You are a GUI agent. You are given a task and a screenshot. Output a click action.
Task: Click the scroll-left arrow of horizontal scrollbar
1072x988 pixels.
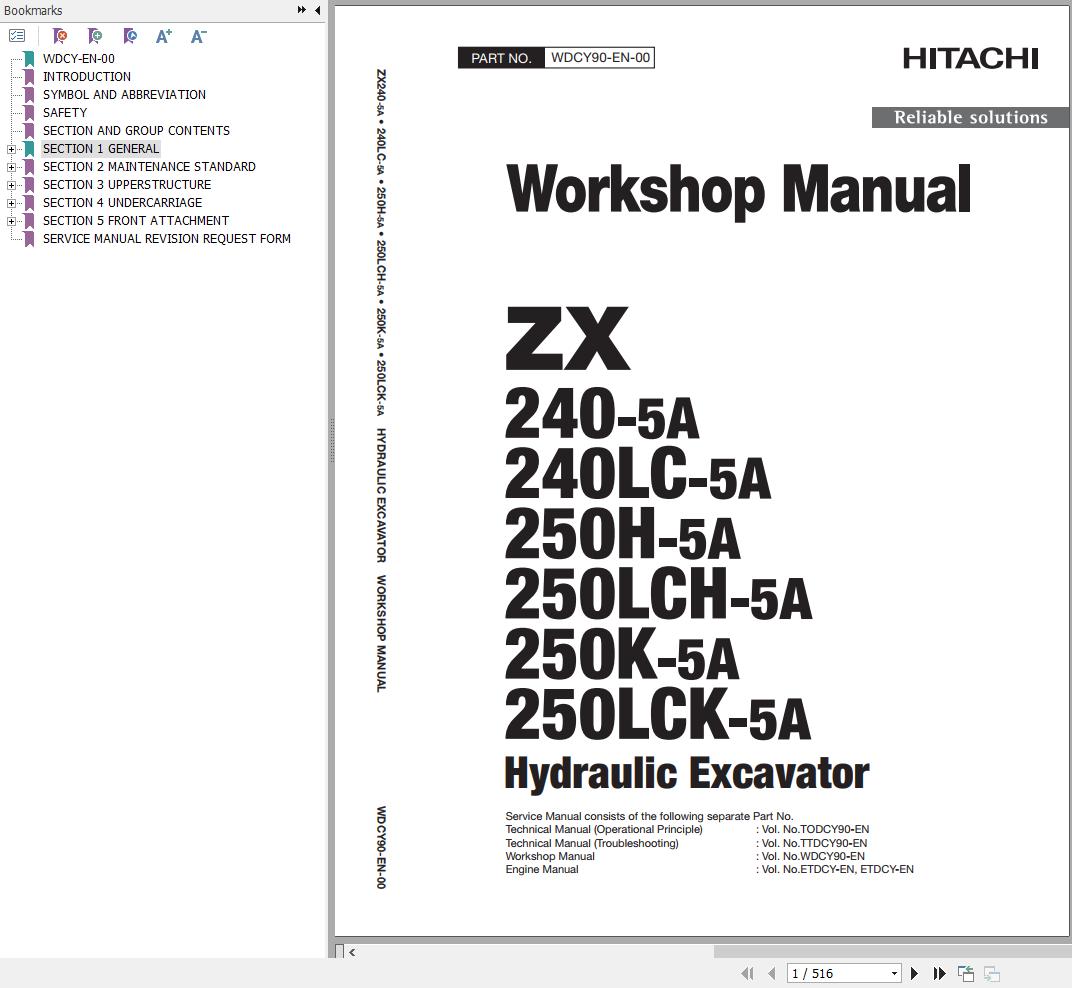point(352,952)
